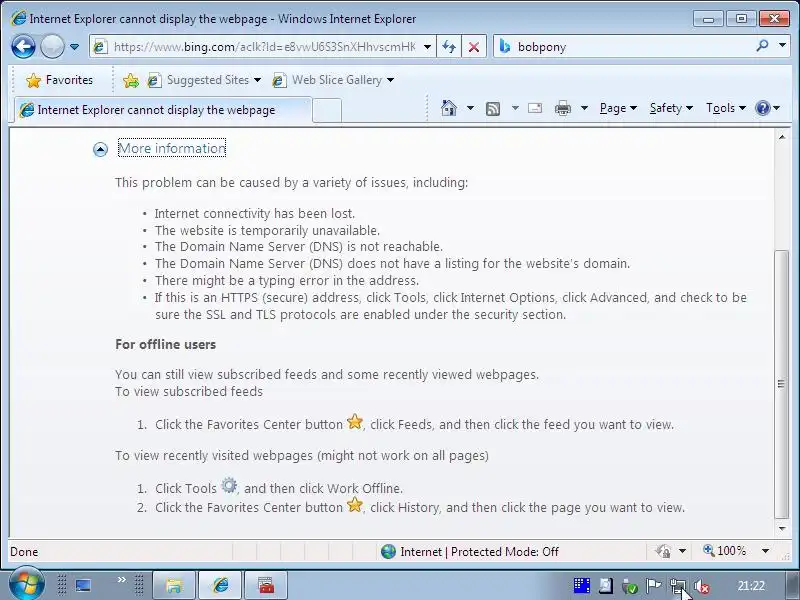
Task: Click the red Stop loading icon
Action: pos(473,47)
